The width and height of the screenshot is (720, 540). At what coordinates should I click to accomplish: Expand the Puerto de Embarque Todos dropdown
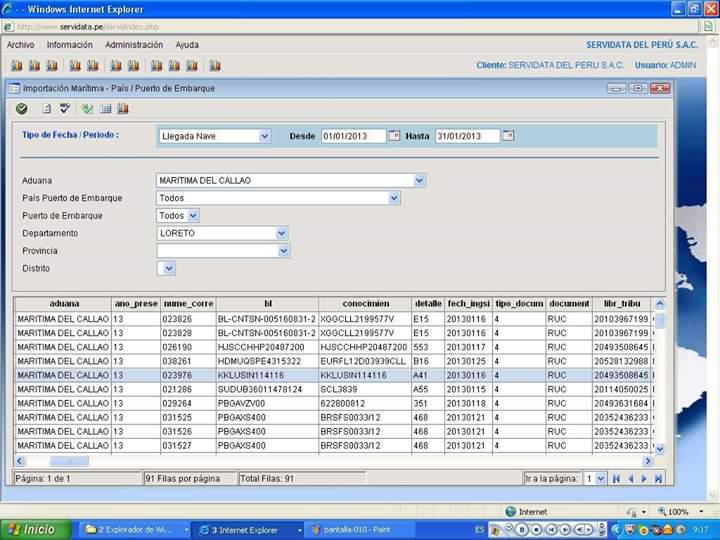coord(193,215)
